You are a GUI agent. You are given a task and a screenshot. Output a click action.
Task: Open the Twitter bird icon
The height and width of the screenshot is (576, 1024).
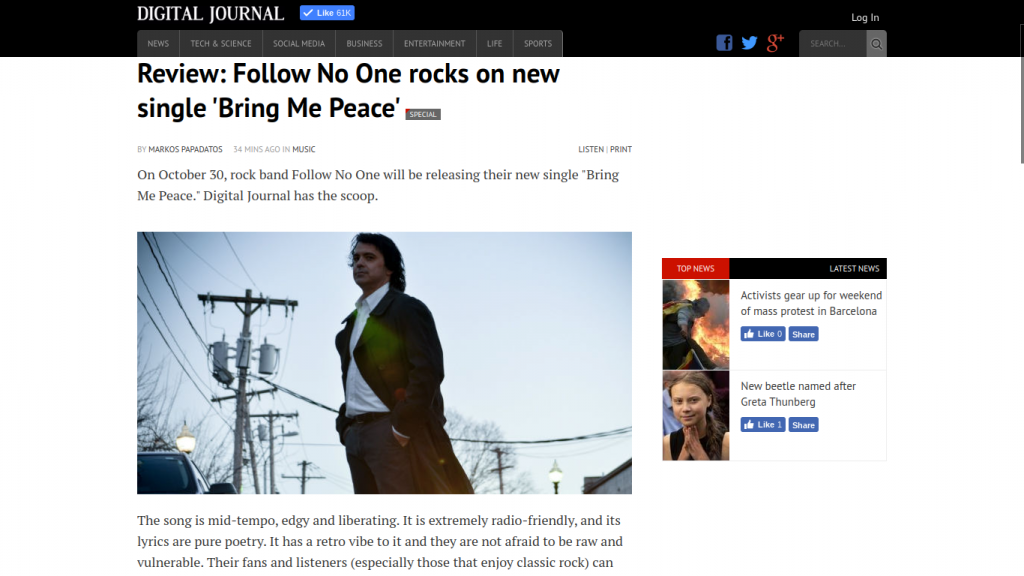coord(749,43)
